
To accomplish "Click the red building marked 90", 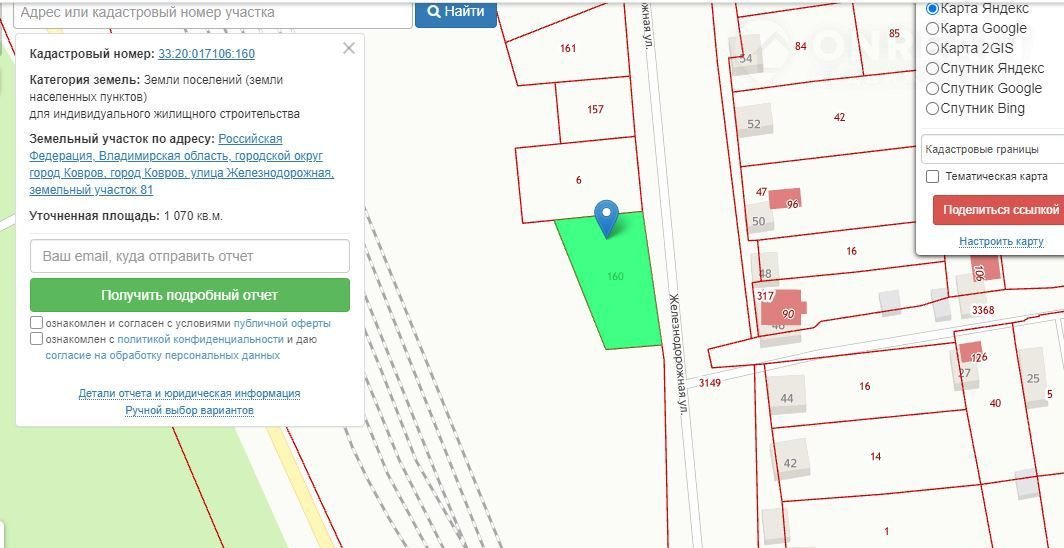I will (784, 310).
